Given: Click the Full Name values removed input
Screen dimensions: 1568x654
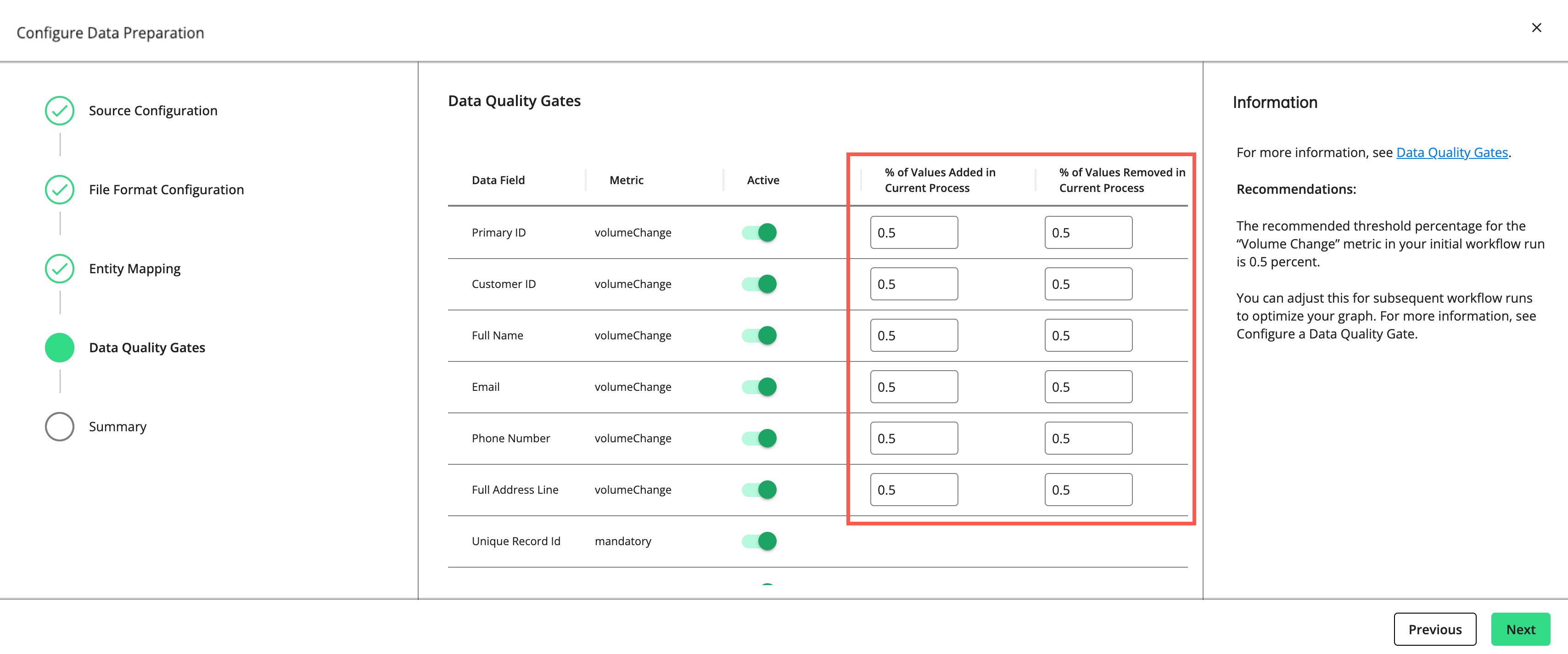Looking at the screenshot, I should point(1088,335).
